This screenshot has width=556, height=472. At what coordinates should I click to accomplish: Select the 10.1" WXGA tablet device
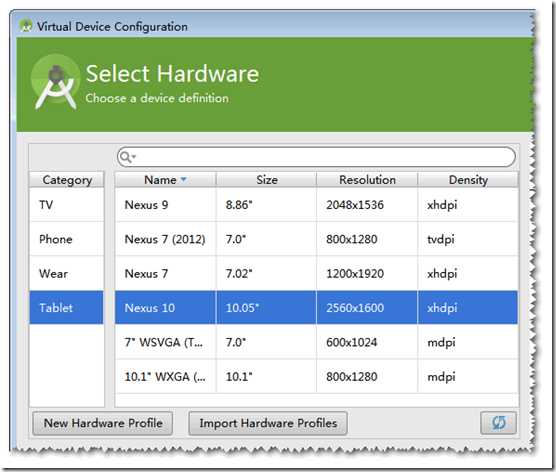(x=317, y=376)
